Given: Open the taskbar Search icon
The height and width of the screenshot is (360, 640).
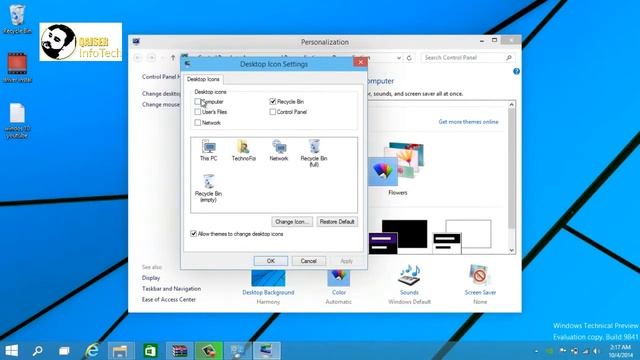Looking at the screenshot, I should (38, 350).
